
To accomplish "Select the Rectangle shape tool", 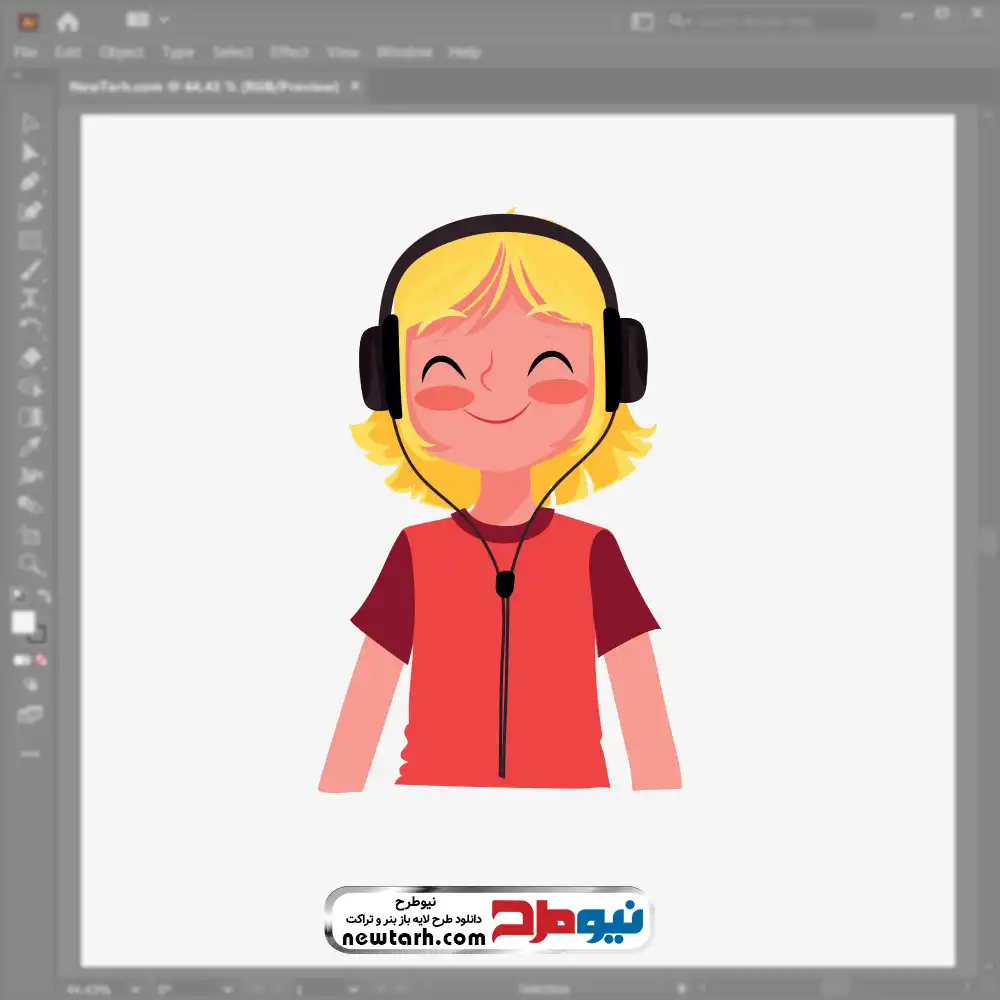I will 30,240.
